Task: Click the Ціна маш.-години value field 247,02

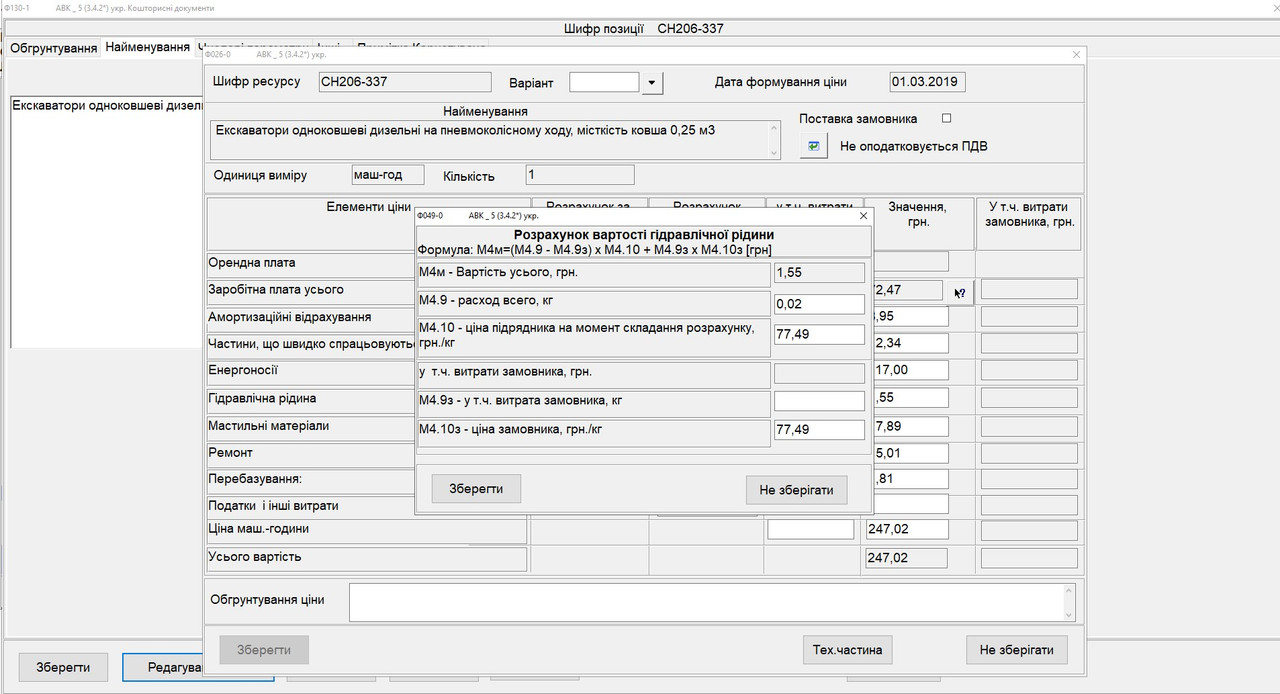Action: (907, 529)
